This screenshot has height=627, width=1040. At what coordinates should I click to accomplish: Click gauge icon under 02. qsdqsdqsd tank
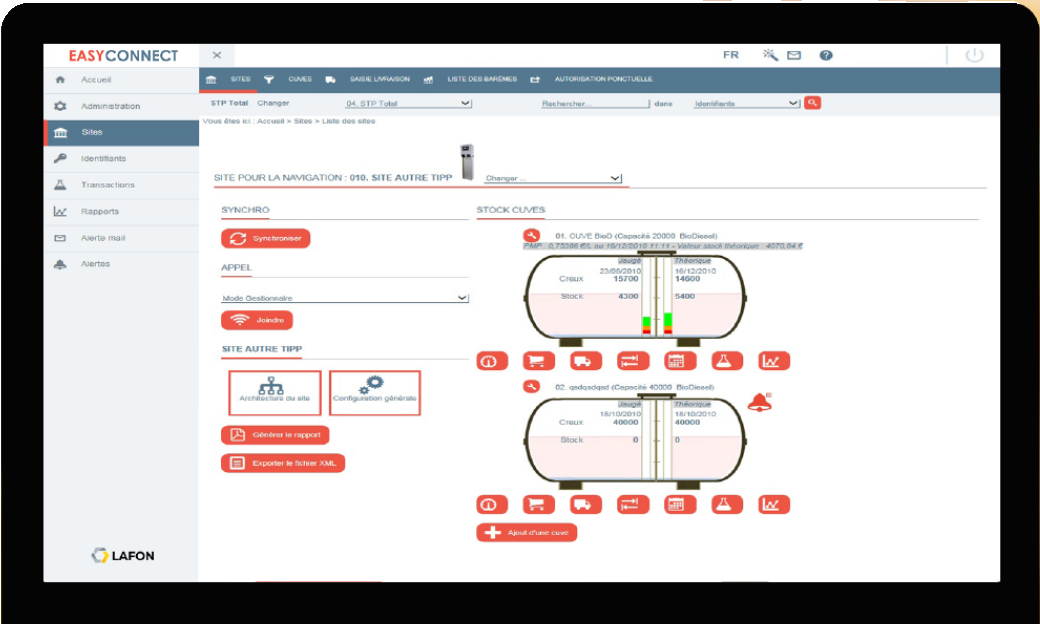pyautogui.click(x=492, y=505)
